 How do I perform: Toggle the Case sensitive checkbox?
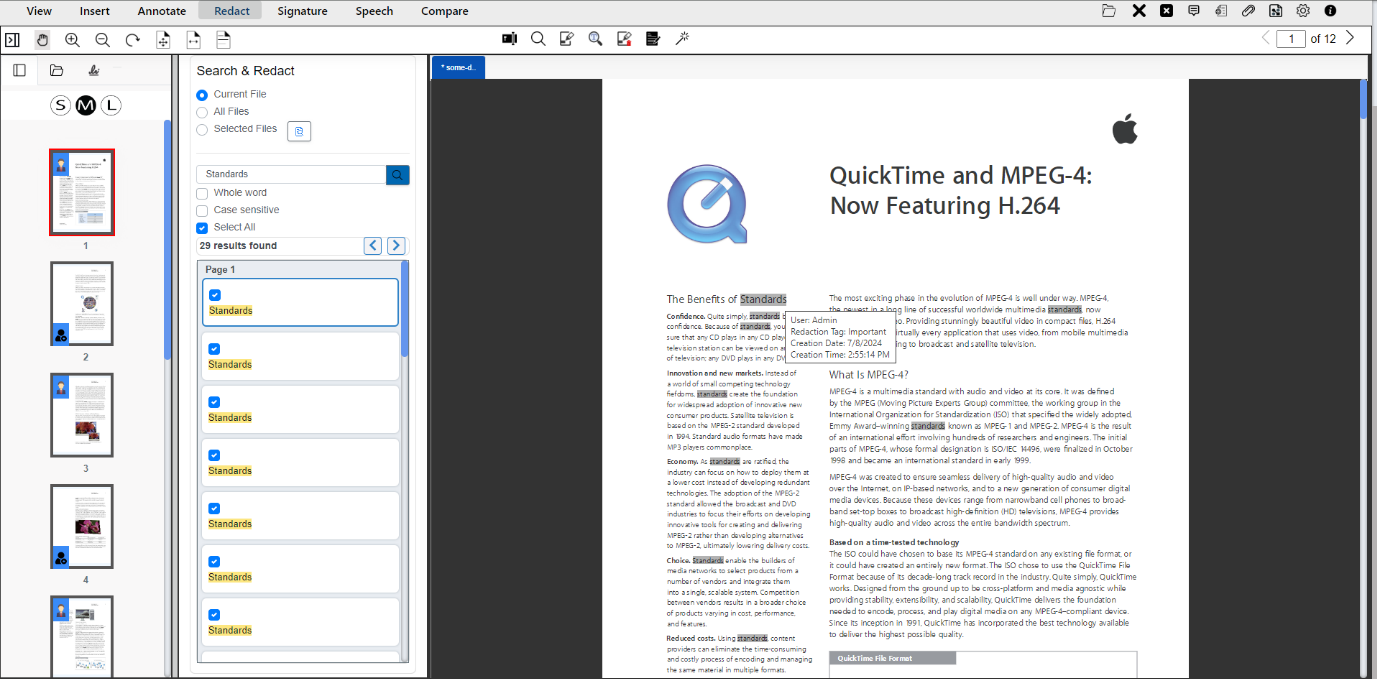coord(202,210)
